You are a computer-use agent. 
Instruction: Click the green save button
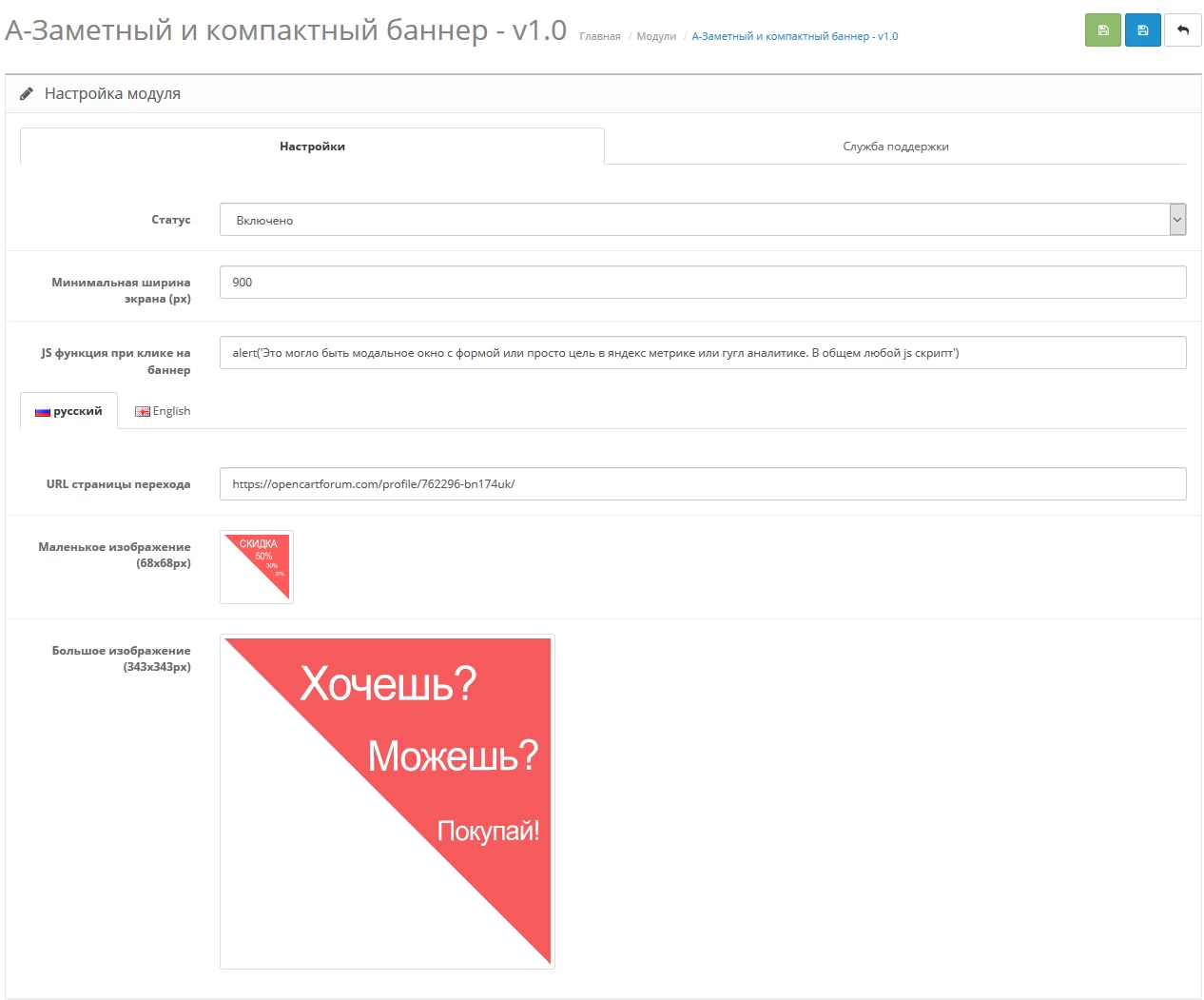tap(1103, 30)
